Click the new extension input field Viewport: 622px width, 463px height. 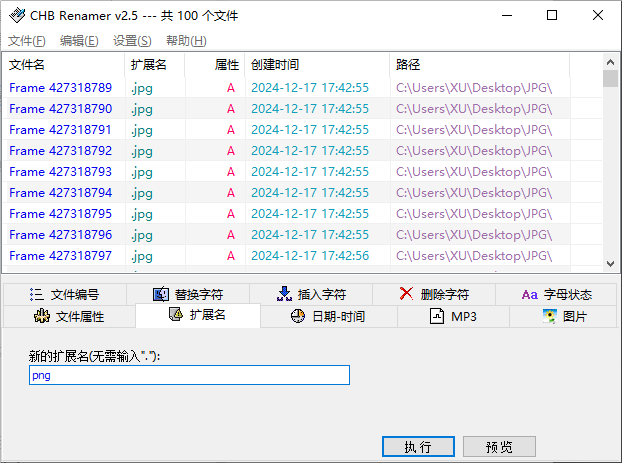coord(189,375)
